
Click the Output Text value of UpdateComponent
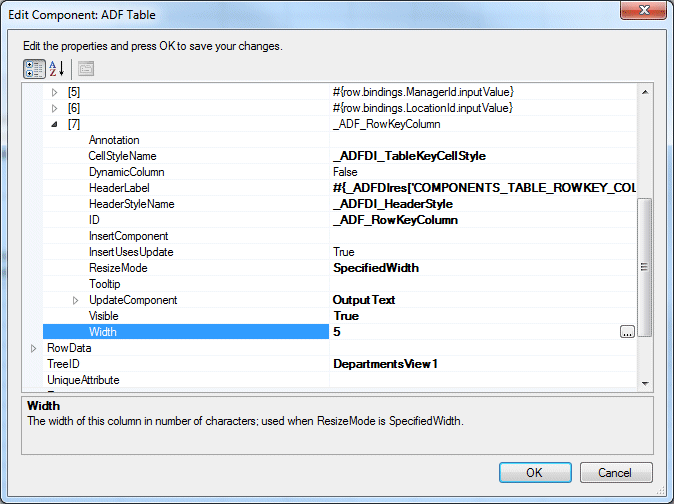(364, 300)
